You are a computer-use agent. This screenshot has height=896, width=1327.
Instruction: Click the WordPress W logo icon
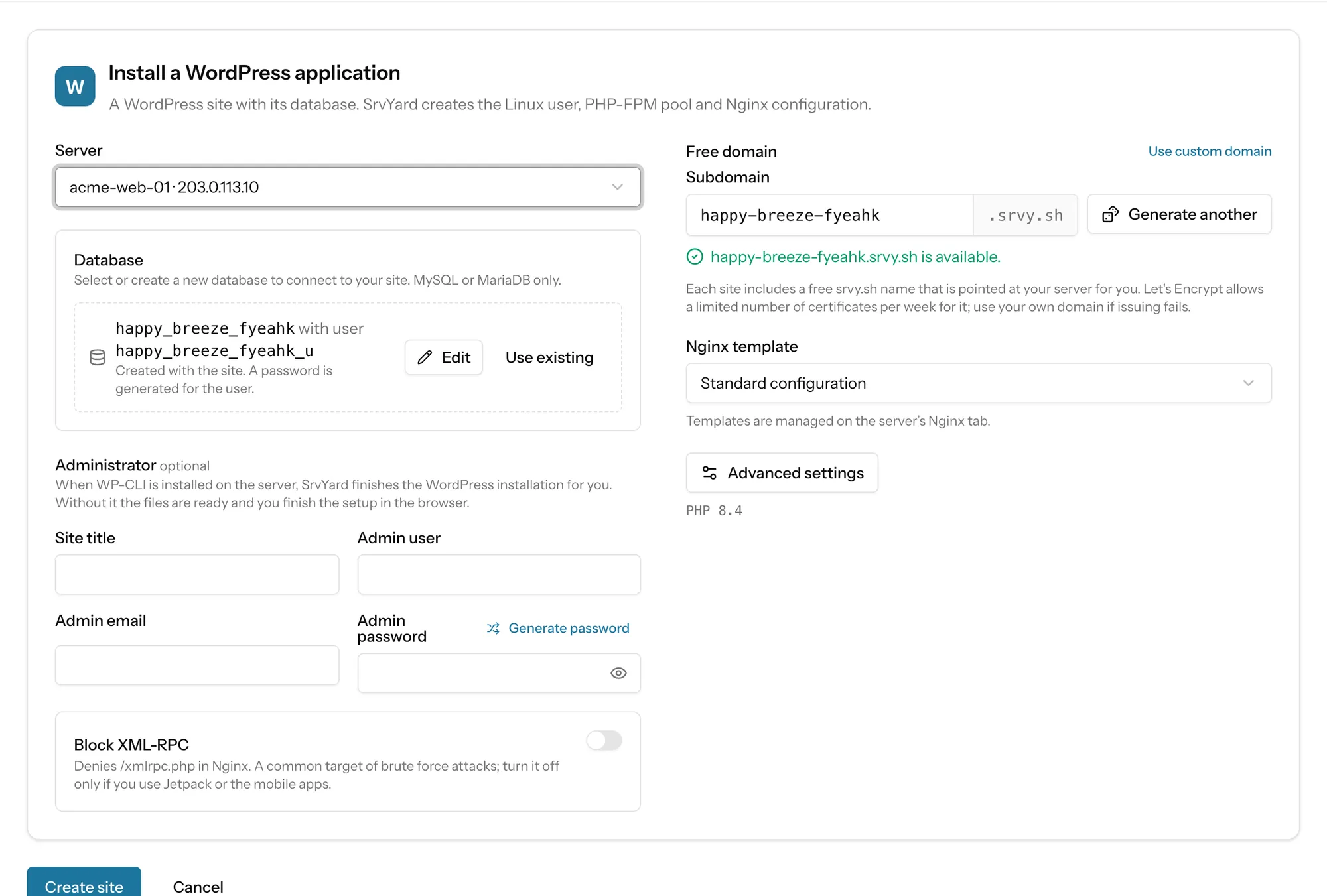(75, 86)
